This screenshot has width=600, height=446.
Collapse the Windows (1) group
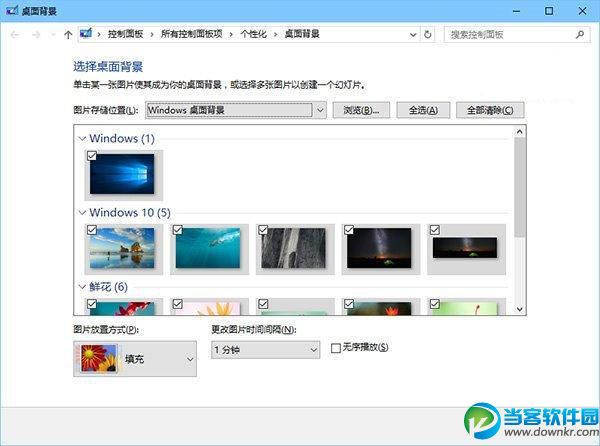tap(82, 138)
